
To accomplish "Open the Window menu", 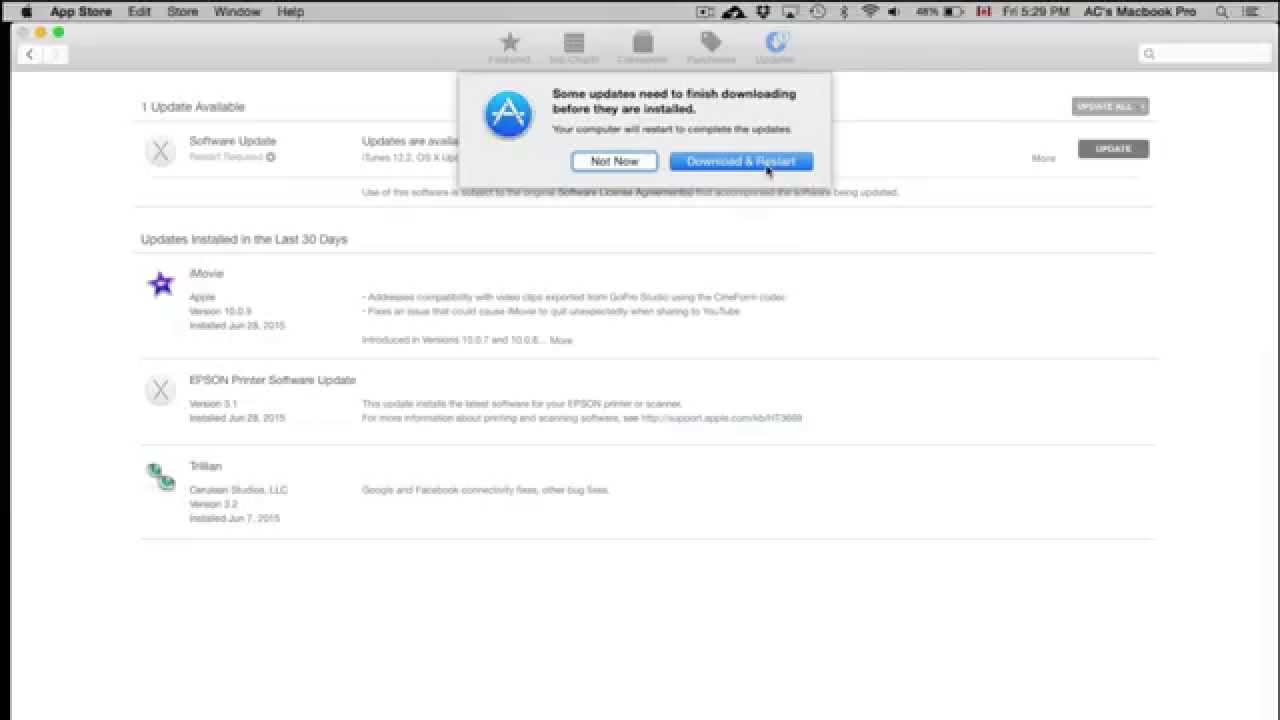I will point(237,12).
